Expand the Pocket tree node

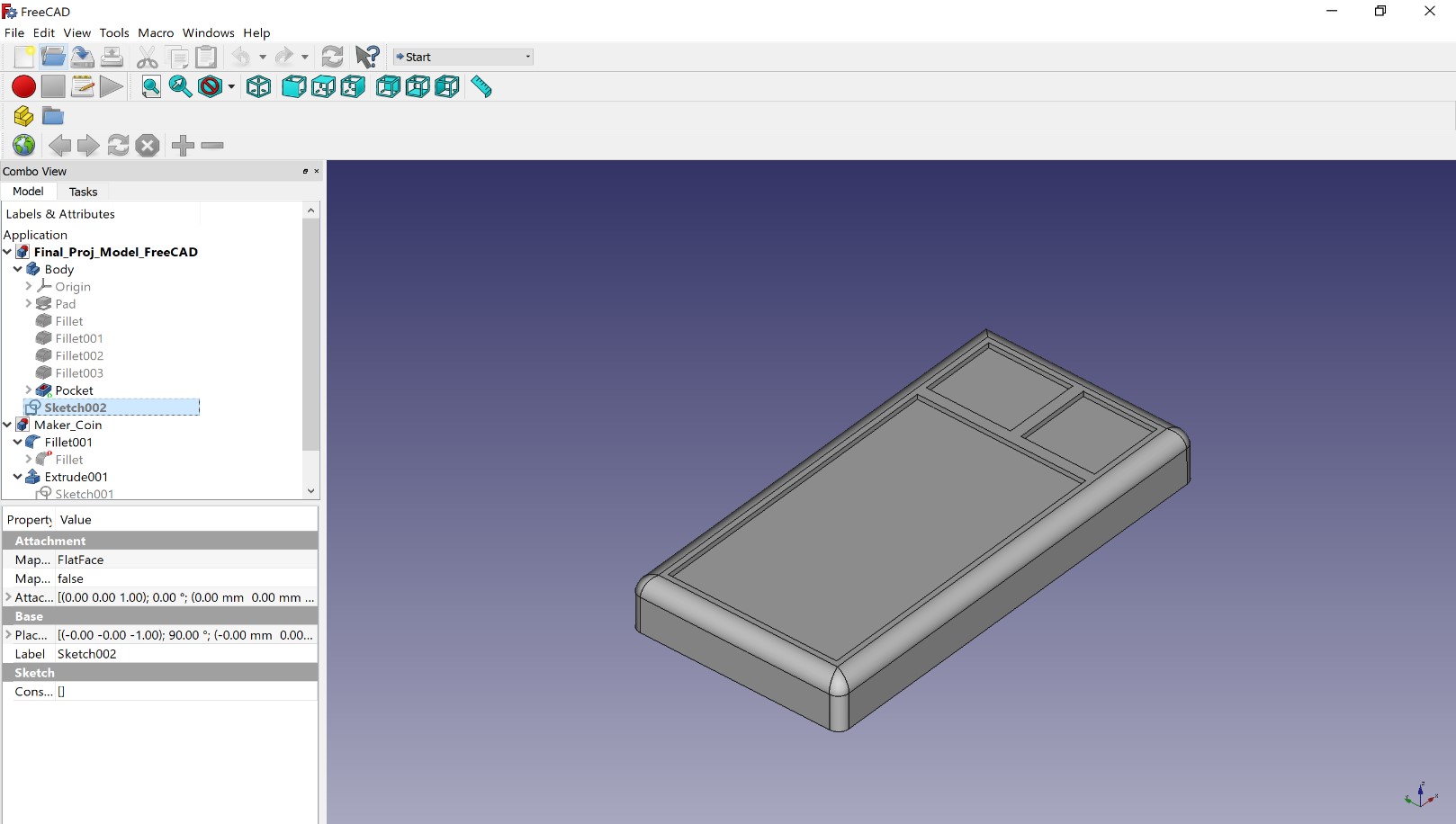(x=29, y=390)
